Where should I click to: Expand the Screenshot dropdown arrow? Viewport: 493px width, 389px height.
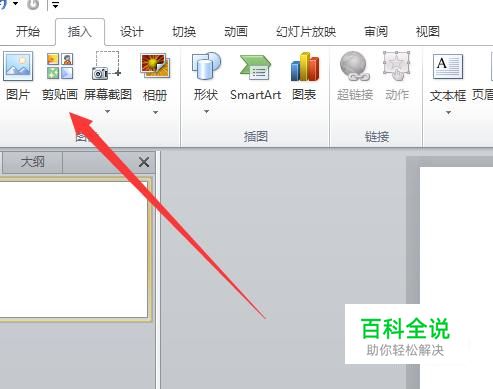click(x=107, y=111)
